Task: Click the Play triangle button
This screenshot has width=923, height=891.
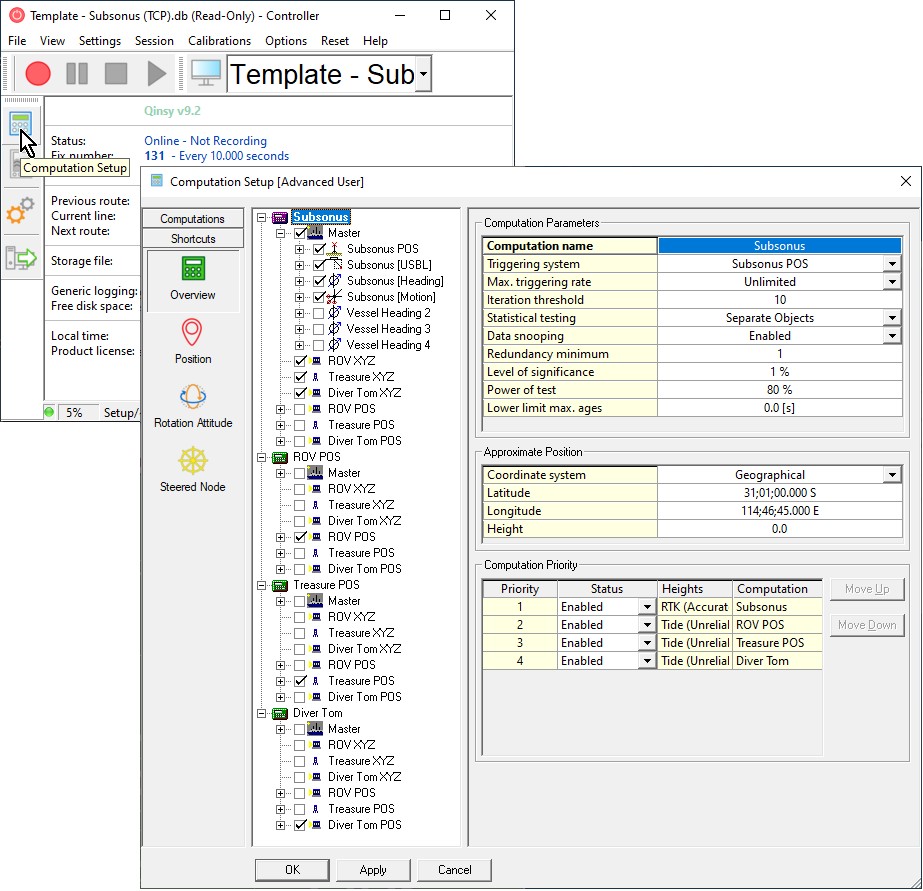Action: [157, 73]
